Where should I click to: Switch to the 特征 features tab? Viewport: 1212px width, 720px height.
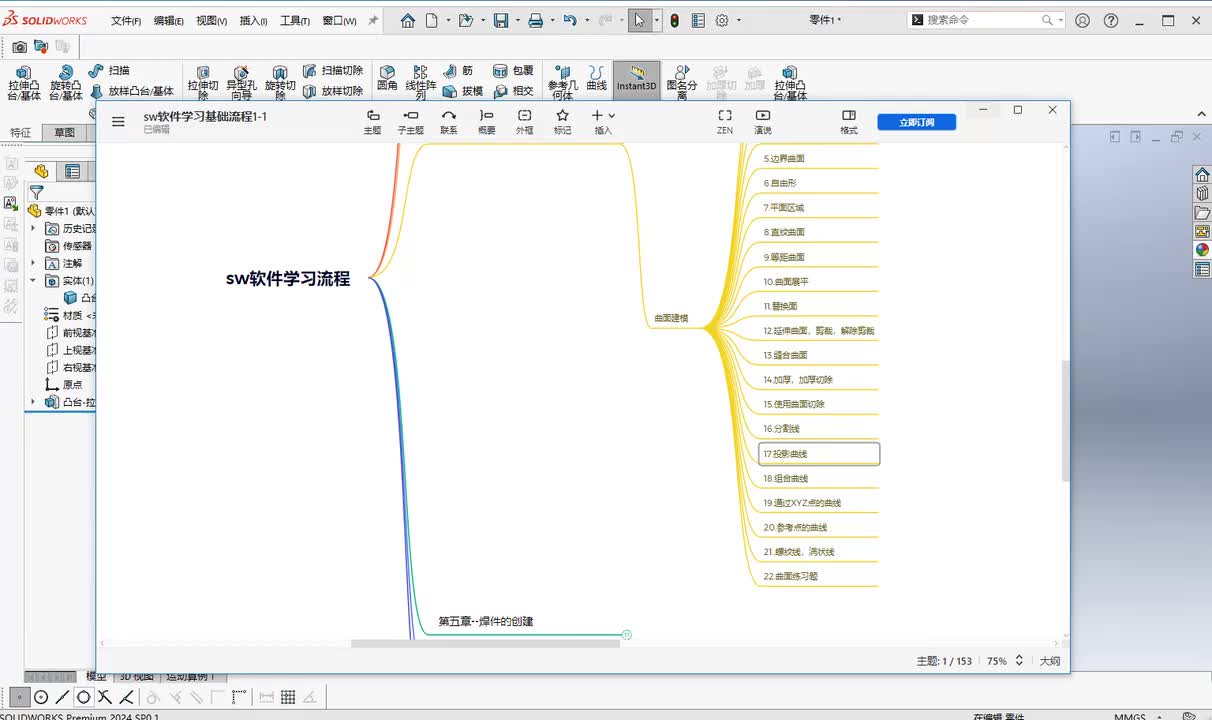21,132
